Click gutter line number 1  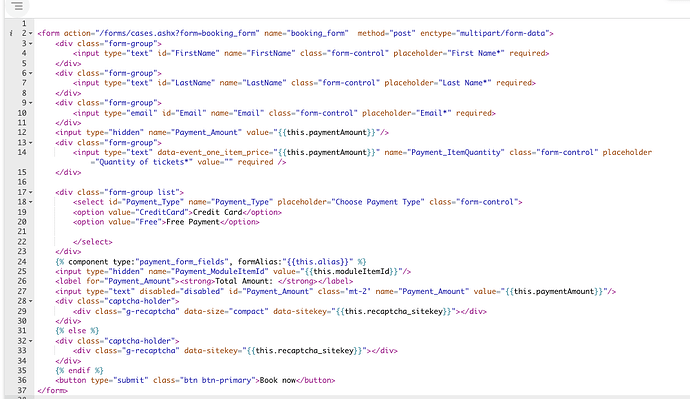24,23
